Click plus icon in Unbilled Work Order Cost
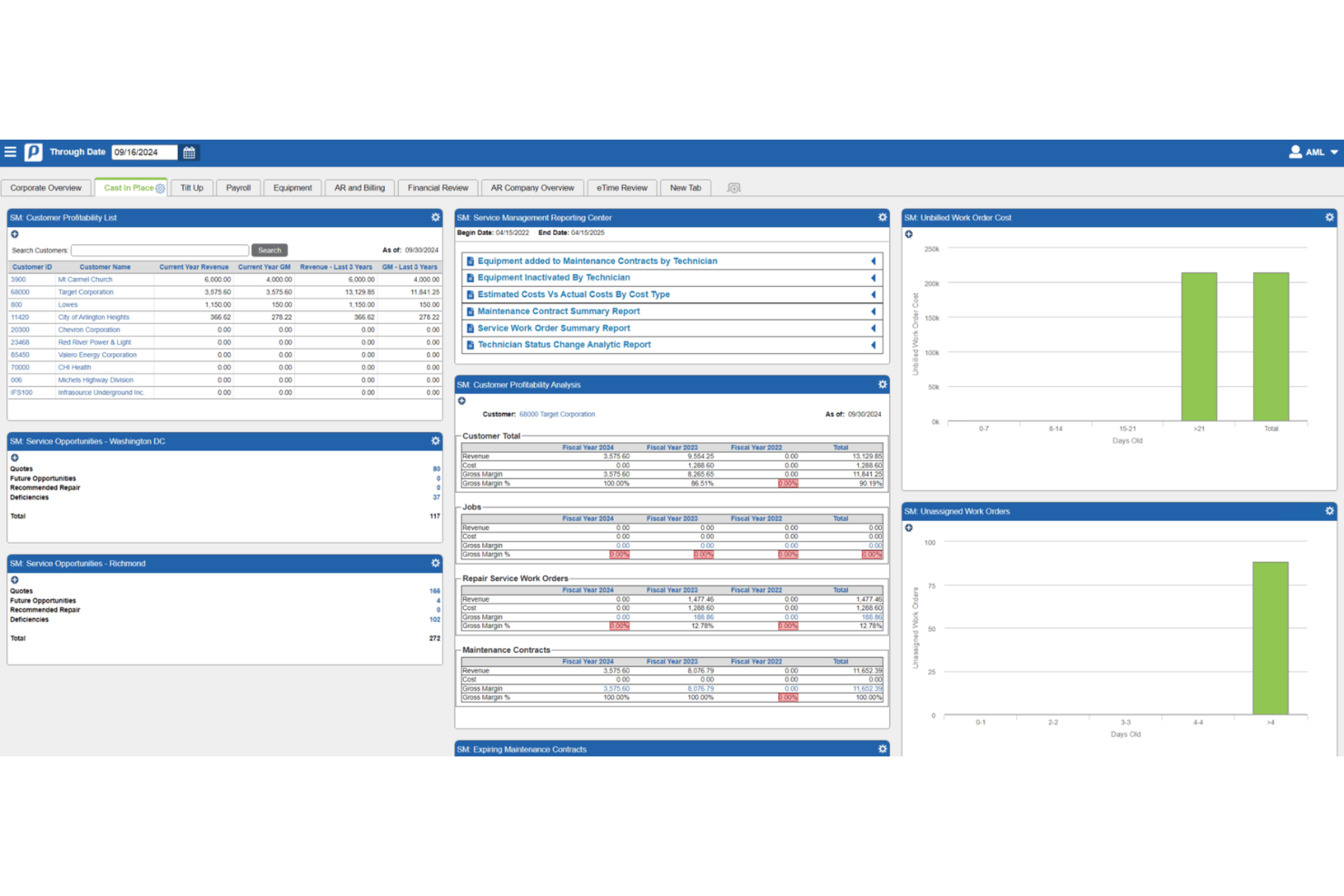This screenshot has width=1344, height=896. tap(909, 234)
